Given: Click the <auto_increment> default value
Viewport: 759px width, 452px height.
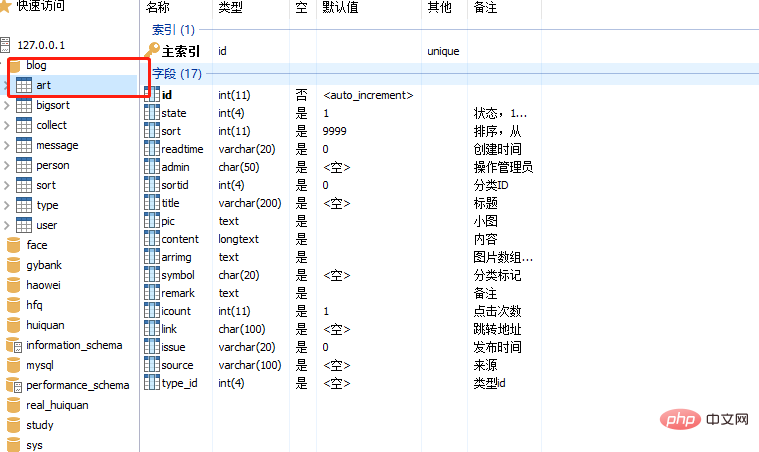Looking at the screenshot, I should [x=368, y=95].
